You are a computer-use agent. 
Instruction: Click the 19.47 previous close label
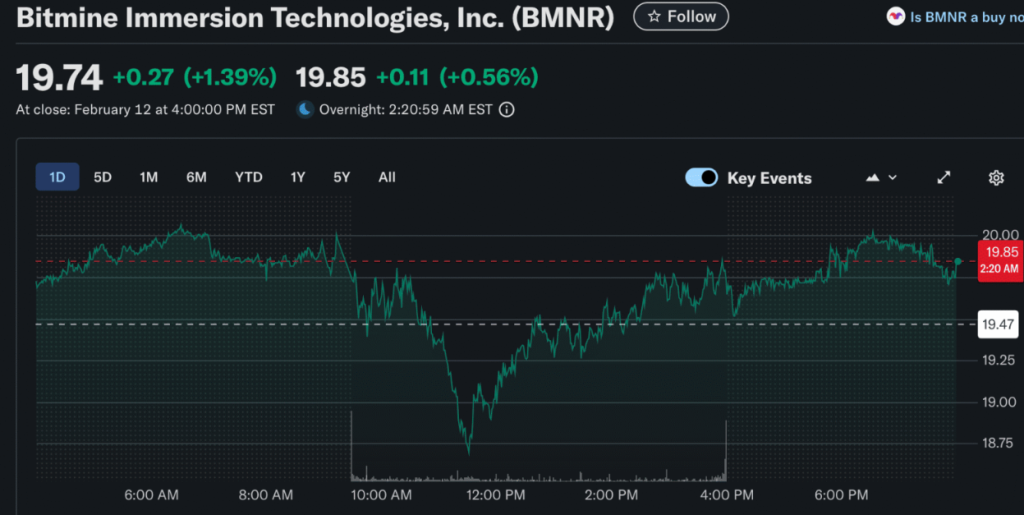[x=998, y=324]
